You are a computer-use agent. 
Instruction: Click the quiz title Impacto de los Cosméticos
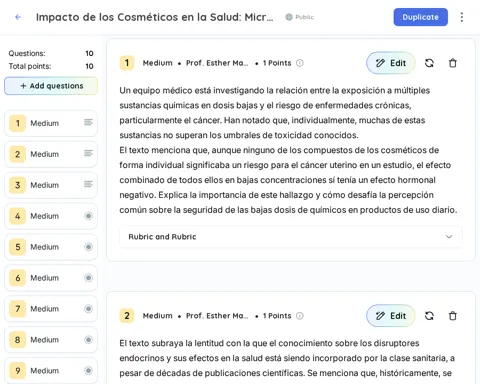(155, 17)
